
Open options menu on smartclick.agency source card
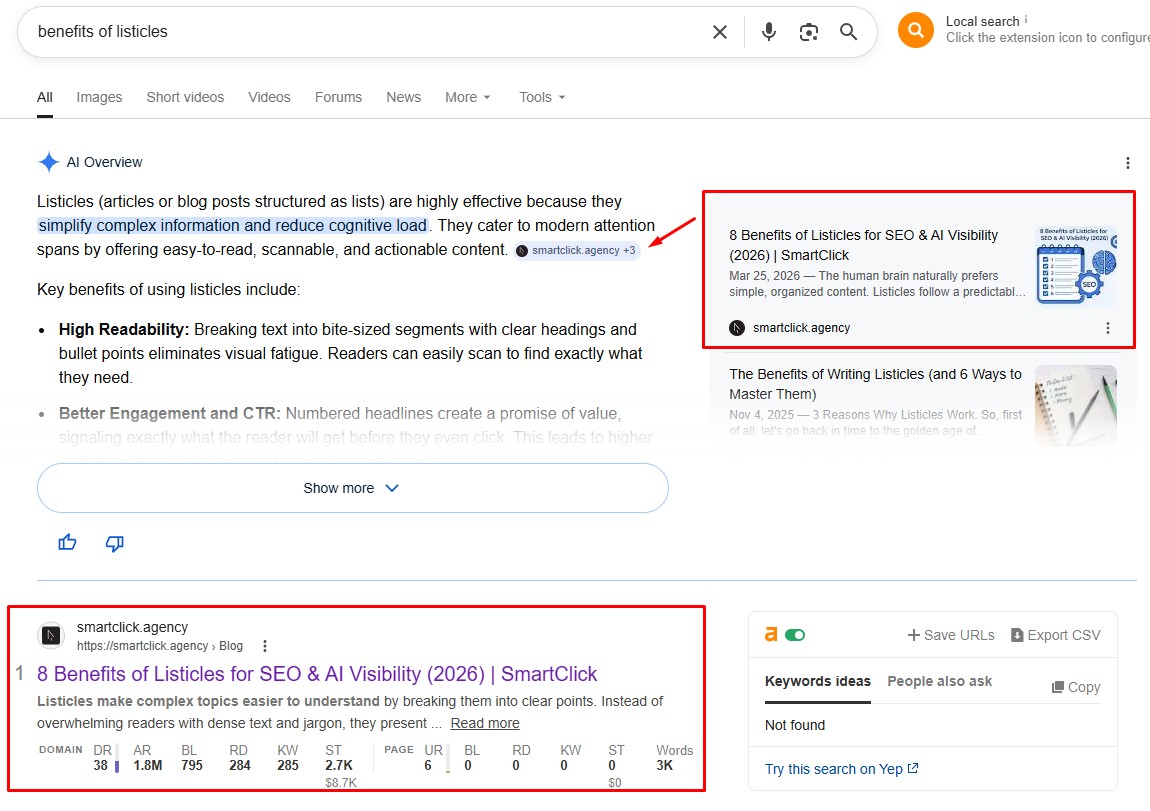1107,328
